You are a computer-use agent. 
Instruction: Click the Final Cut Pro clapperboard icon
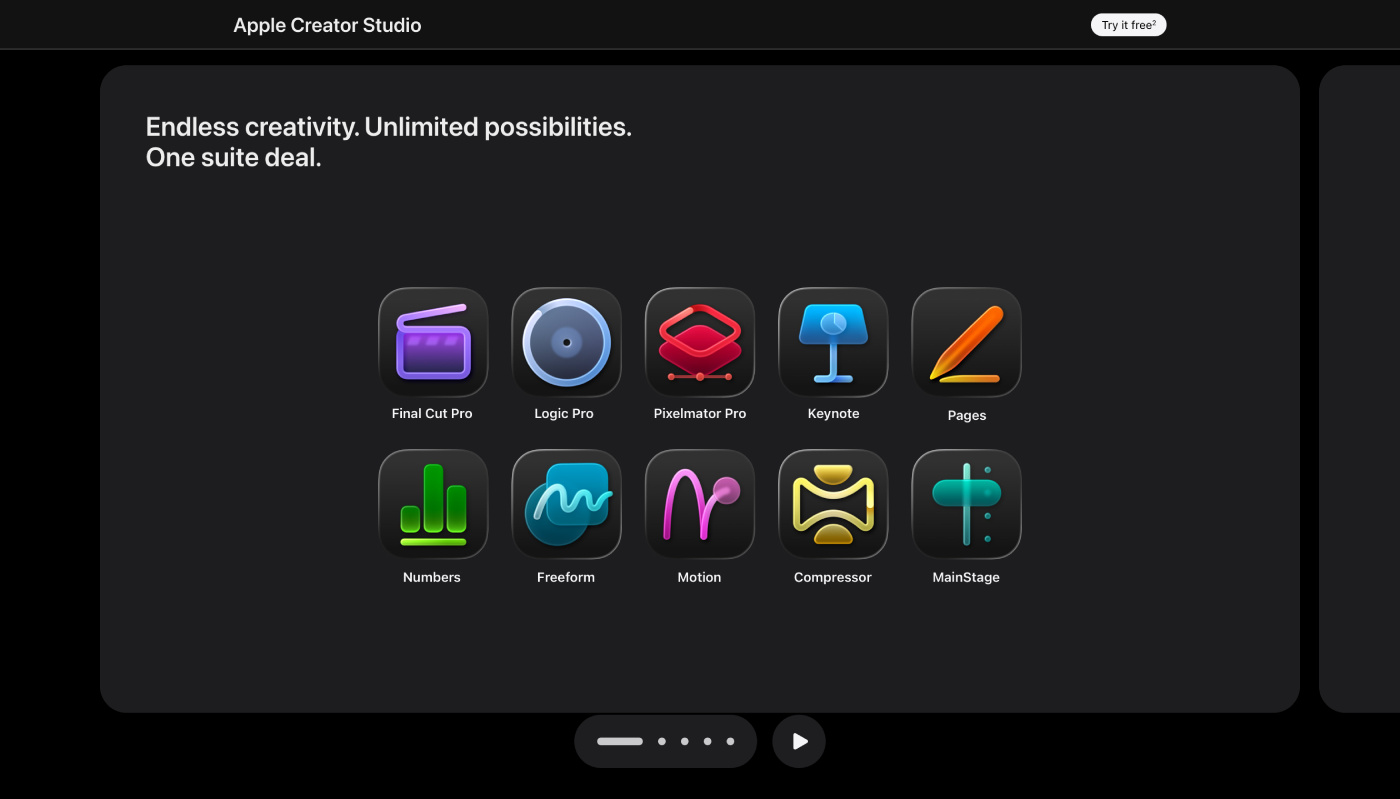[x=433, y=343]
